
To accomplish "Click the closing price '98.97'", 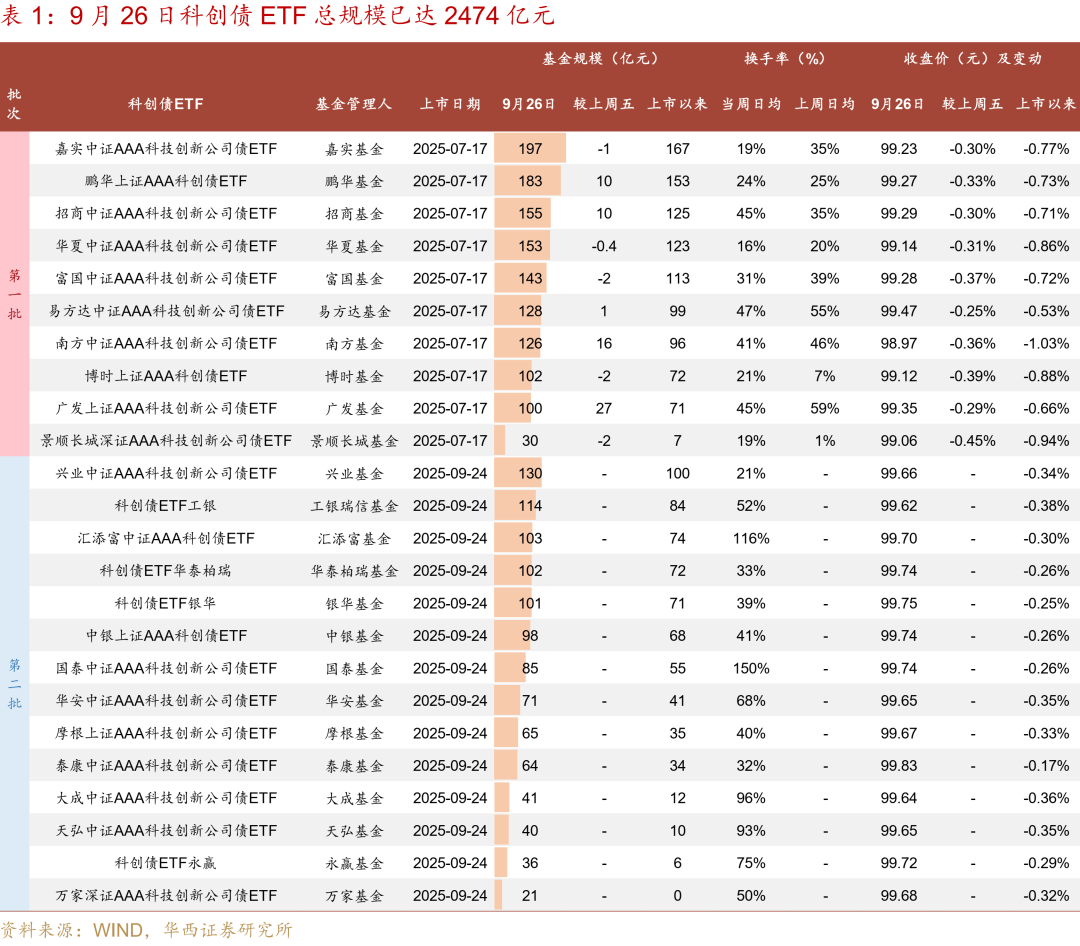I will click(898, 343).
